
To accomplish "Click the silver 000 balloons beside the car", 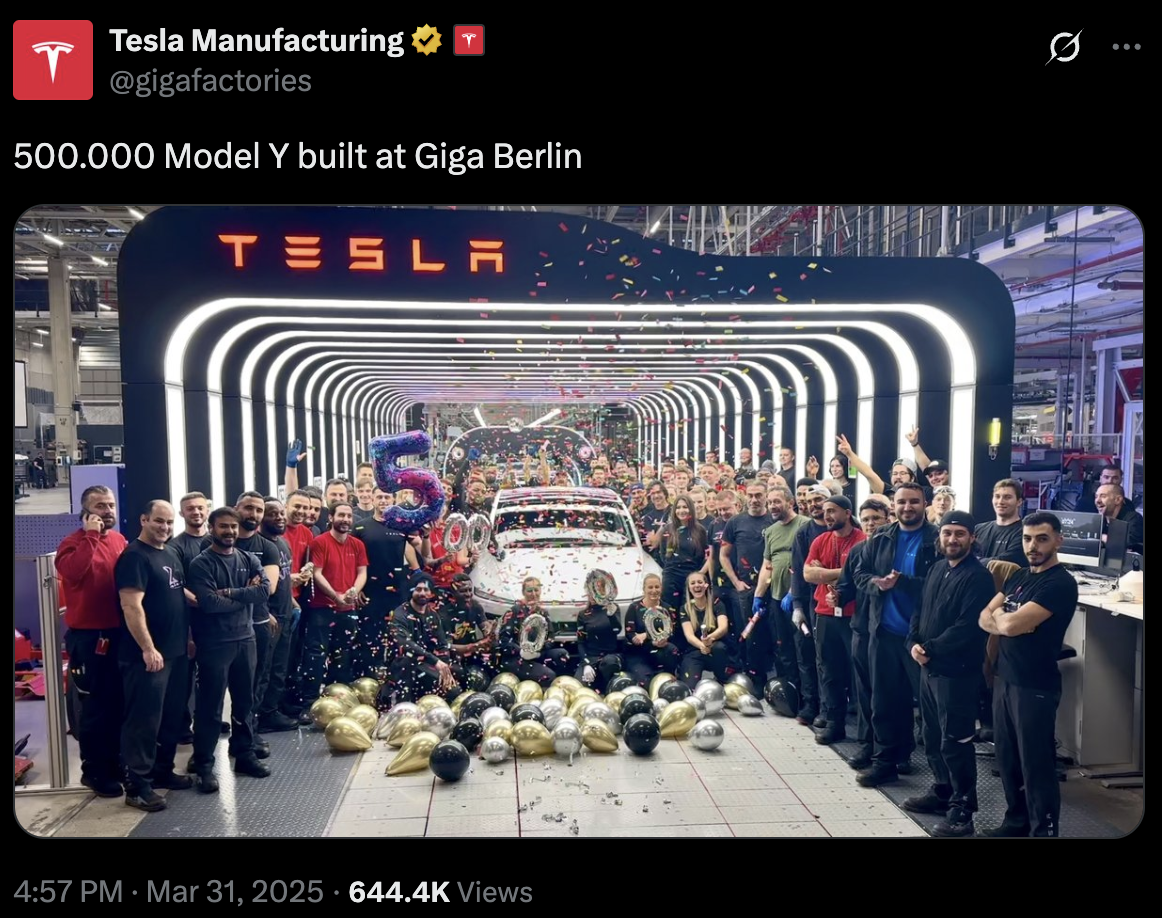I will point(467,533).
